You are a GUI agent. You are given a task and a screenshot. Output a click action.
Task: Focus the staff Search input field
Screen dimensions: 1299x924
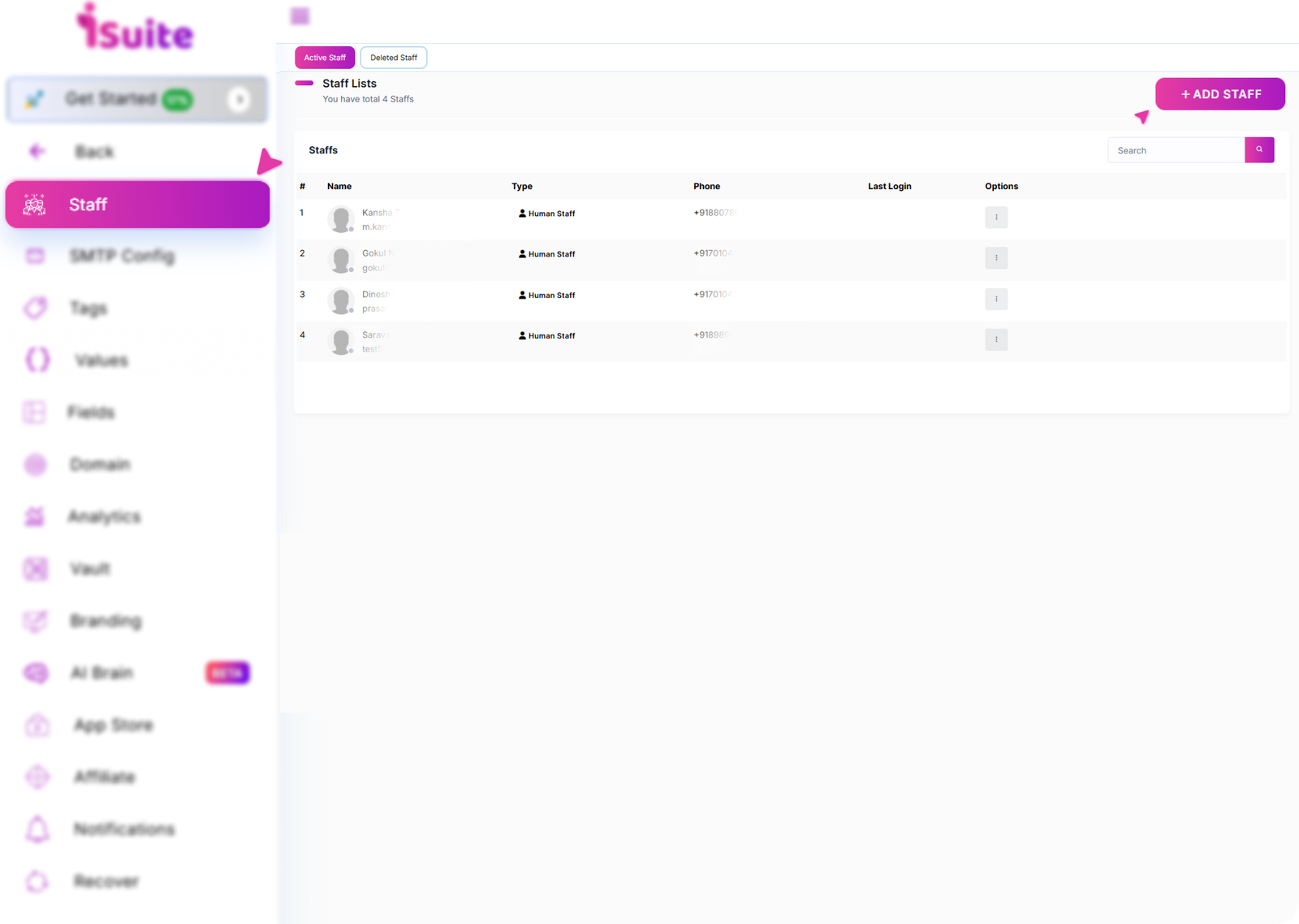[x=1176, y=150]
